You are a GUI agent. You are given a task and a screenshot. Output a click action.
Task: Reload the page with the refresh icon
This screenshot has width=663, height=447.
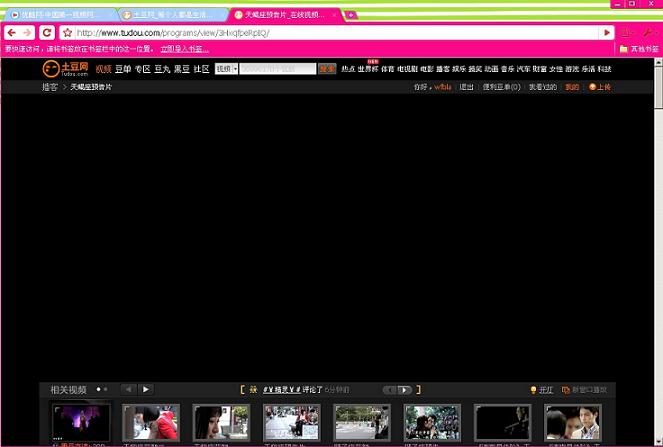(x=47, y=33)
